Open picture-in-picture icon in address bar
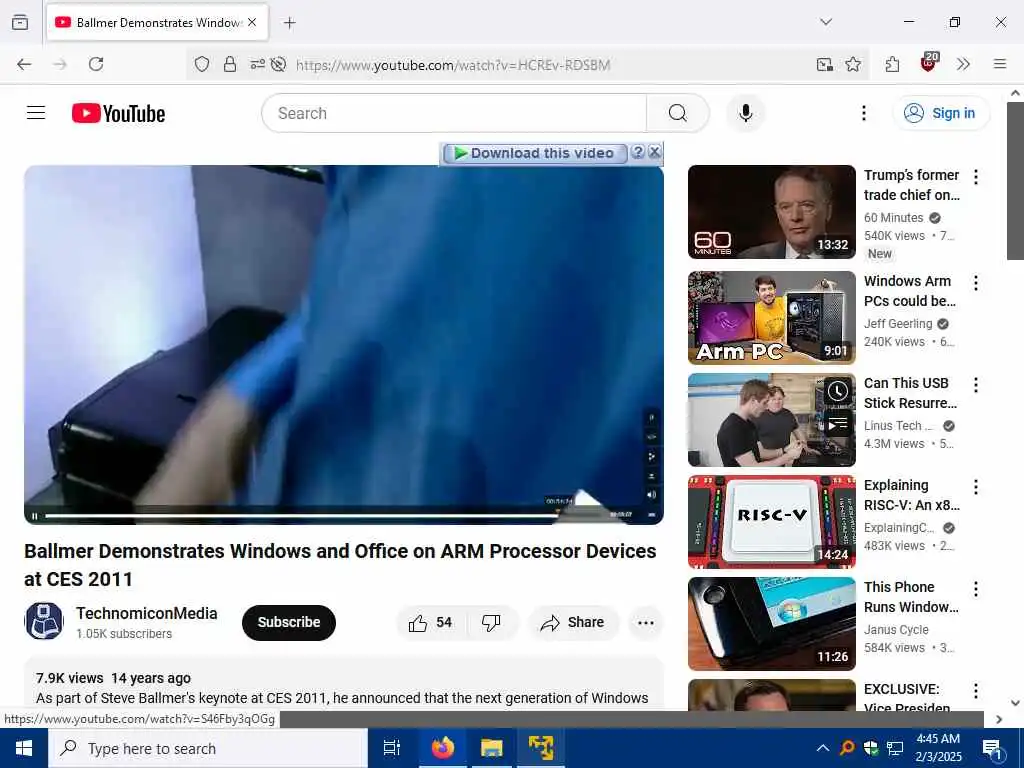This screenshot has height=768, width=1024. [x=825, y=64]
